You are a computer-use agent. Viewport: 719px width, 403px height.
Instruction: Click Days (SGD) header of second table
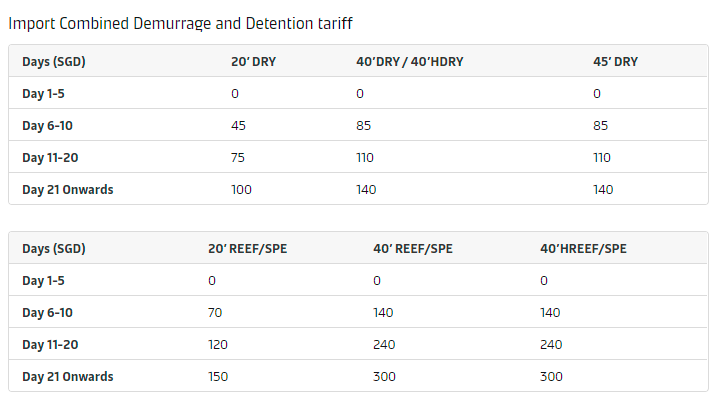pyautogui.click(x=54, y=248)
